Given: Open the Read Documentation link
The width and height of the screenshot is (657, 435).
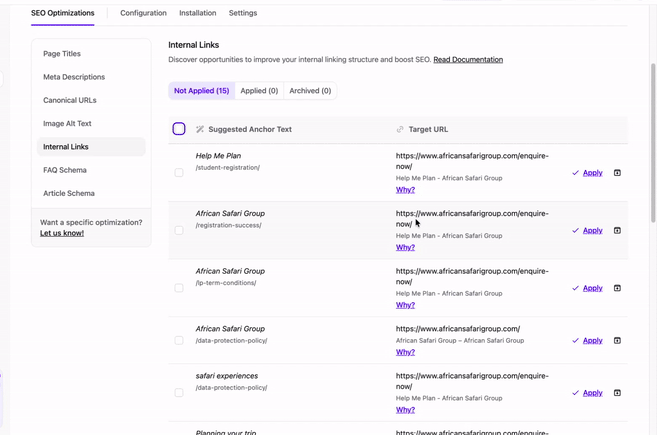Looking at the screenshot, I should click(x=468, y=60).
